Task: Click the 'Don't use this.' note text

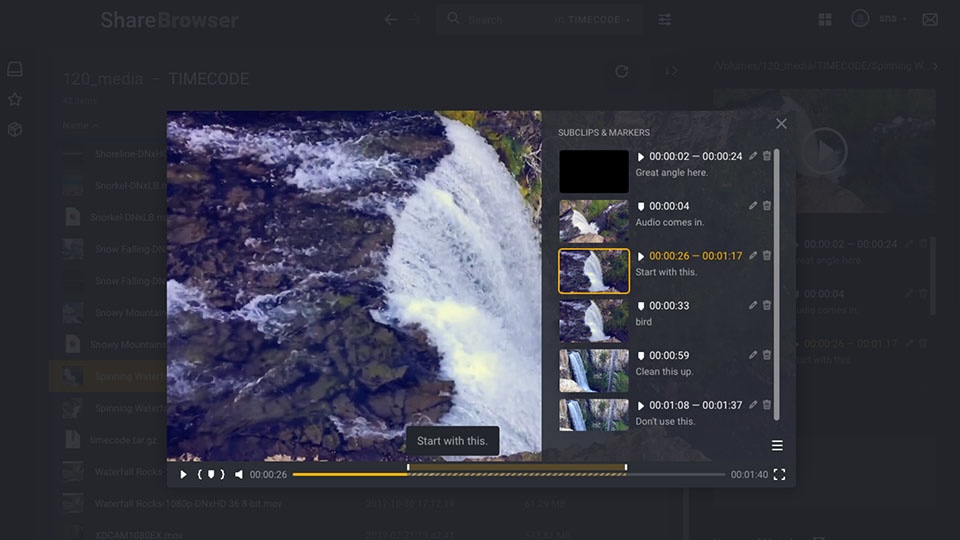Action: coord(665,421)
